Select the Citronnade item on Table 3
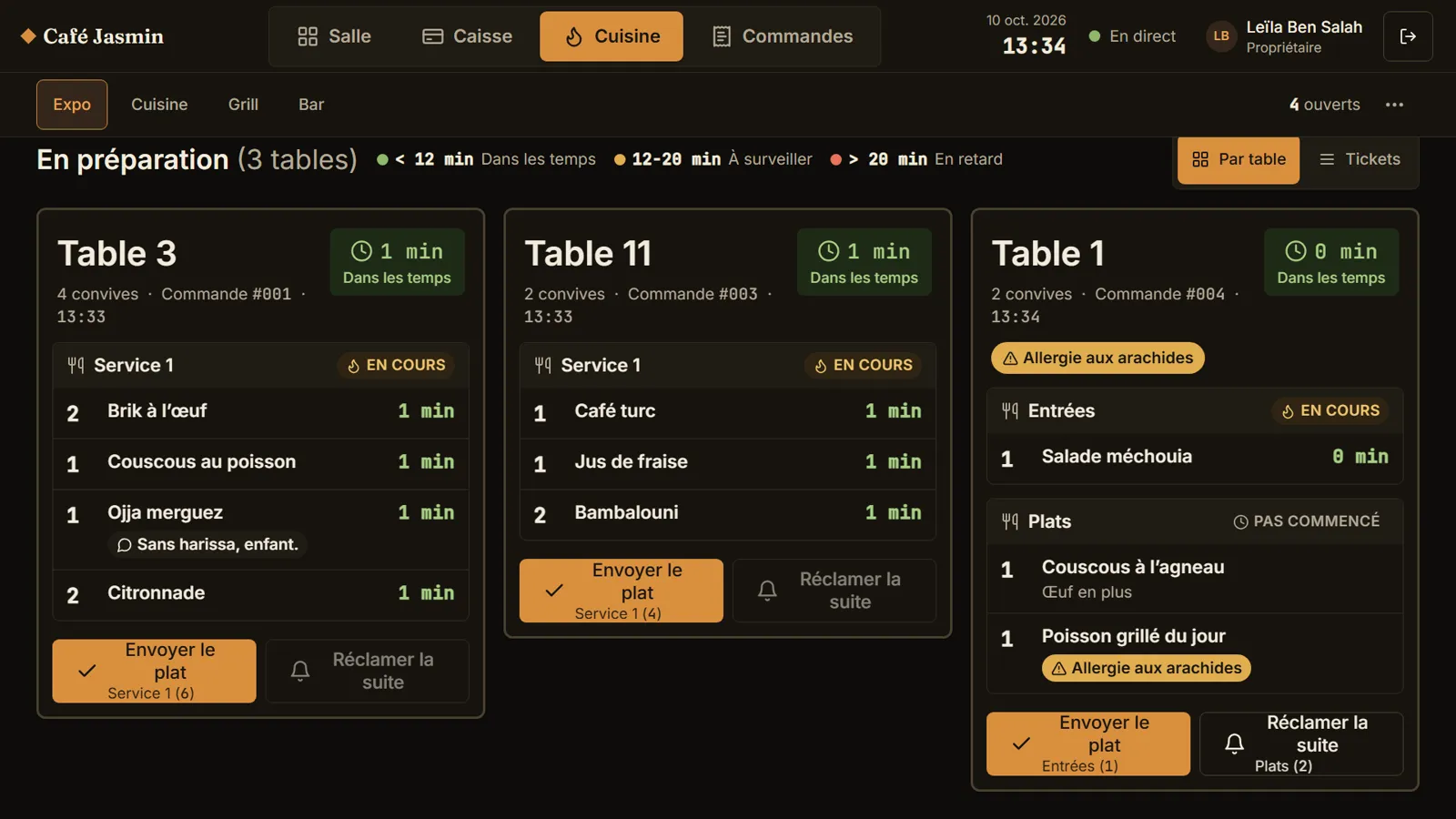Image resolution: width=1456 pixels, height=819 pixels. (x=261, y=594)
